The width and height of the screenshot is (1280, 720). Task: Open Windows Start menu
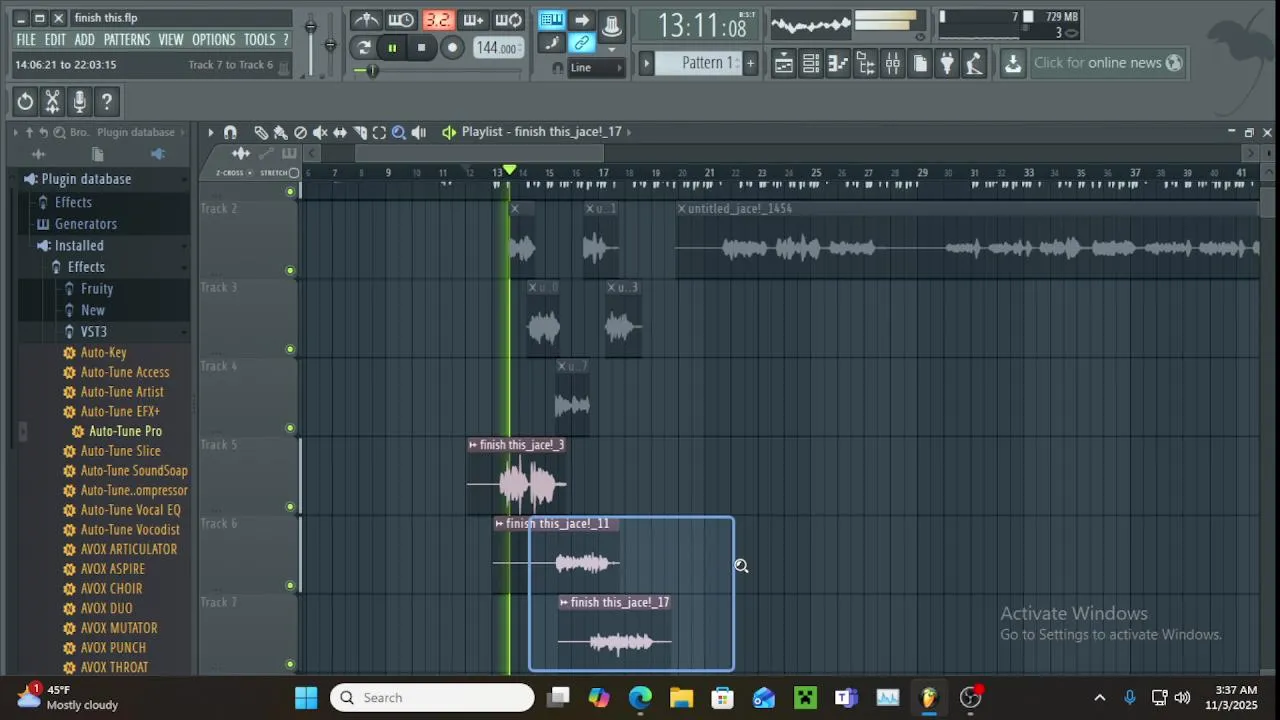pyautogui.click(x=306, y=697)
